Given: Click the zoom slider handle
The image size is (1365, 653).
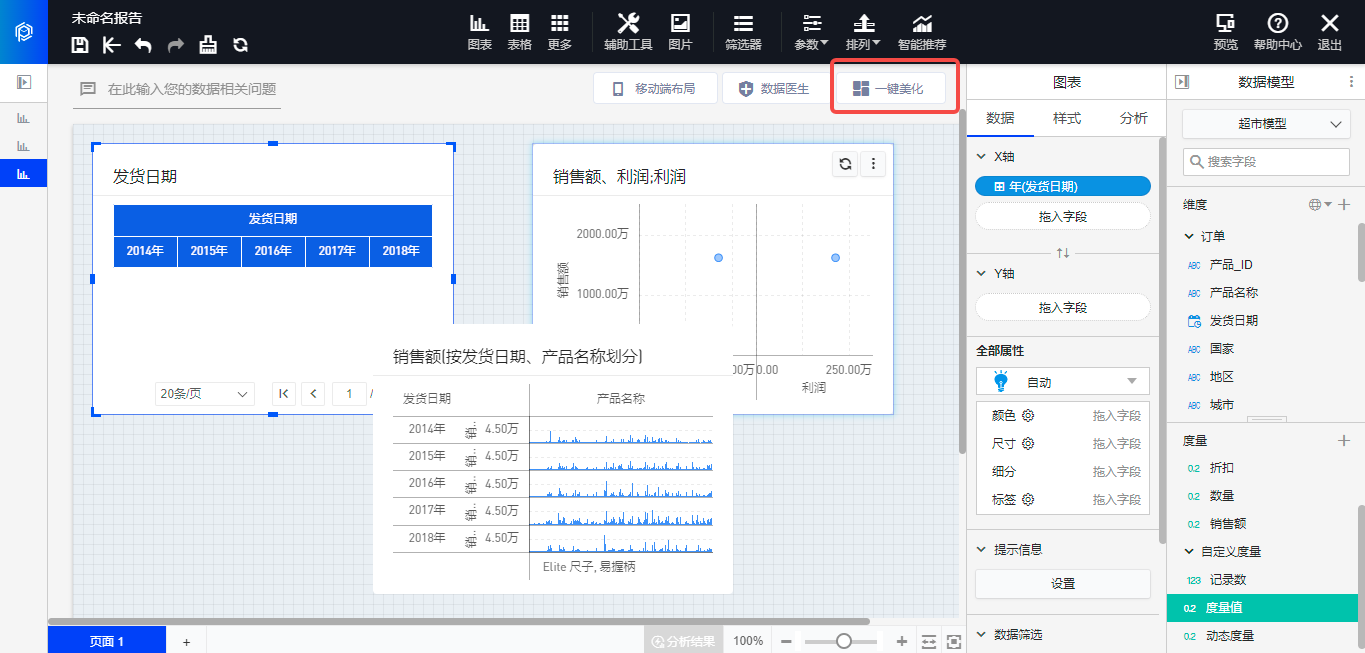Looking at the screenshot, I should click(x=844, y=641).
